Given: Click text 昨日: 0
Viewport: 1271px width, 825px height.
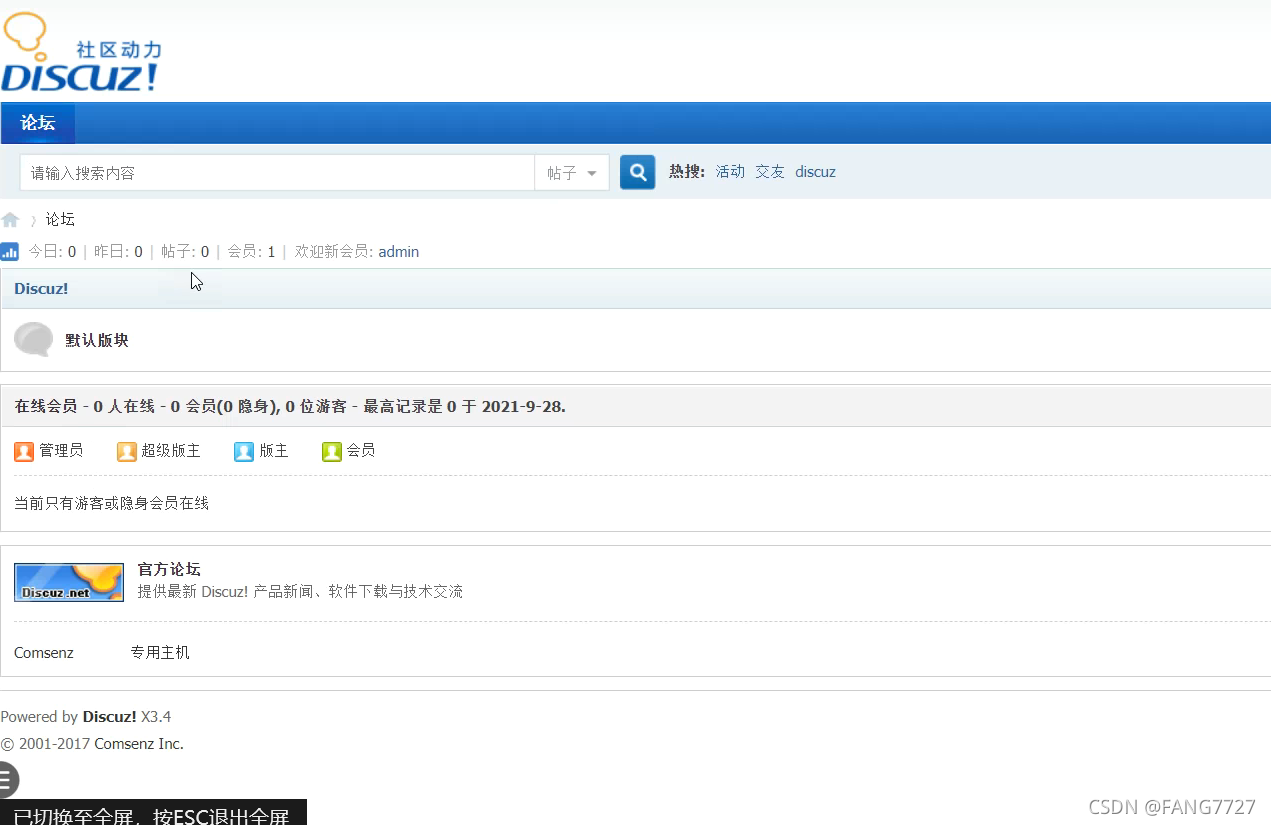Looking at the screenshot, I should (118, 252).
